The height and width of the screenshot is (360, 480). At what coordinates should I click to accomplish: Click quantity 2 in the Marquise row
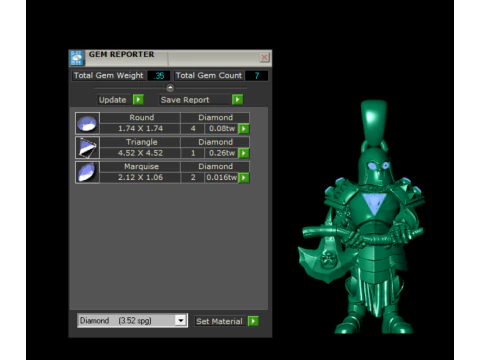[x=193, y=178]
